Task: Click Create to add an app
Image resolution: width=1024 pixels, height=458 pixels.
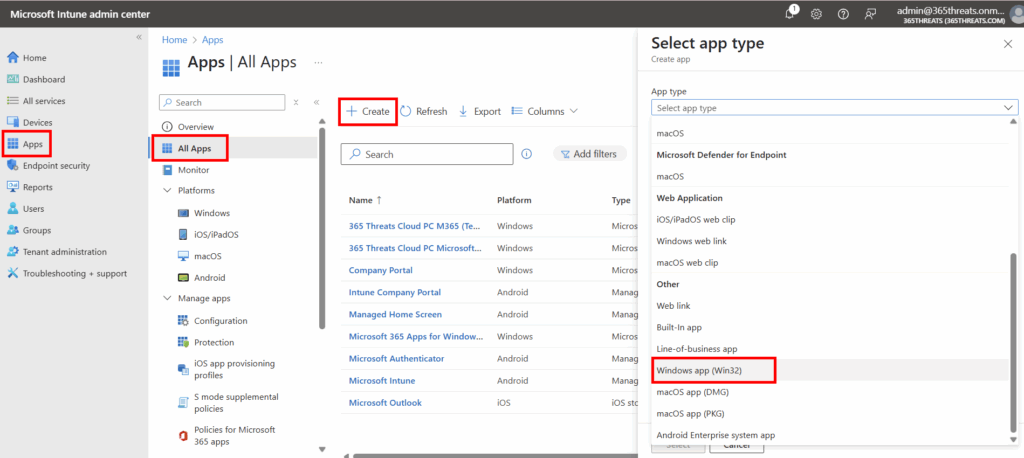Action: click(x=368, y=112)
